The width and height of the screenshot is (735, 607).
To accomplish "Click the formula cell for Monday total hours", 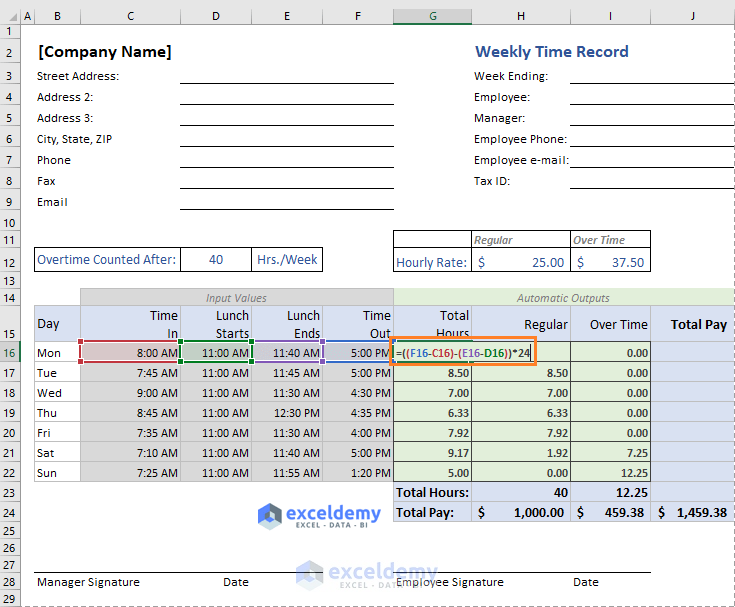I will [x=463, y=352].
